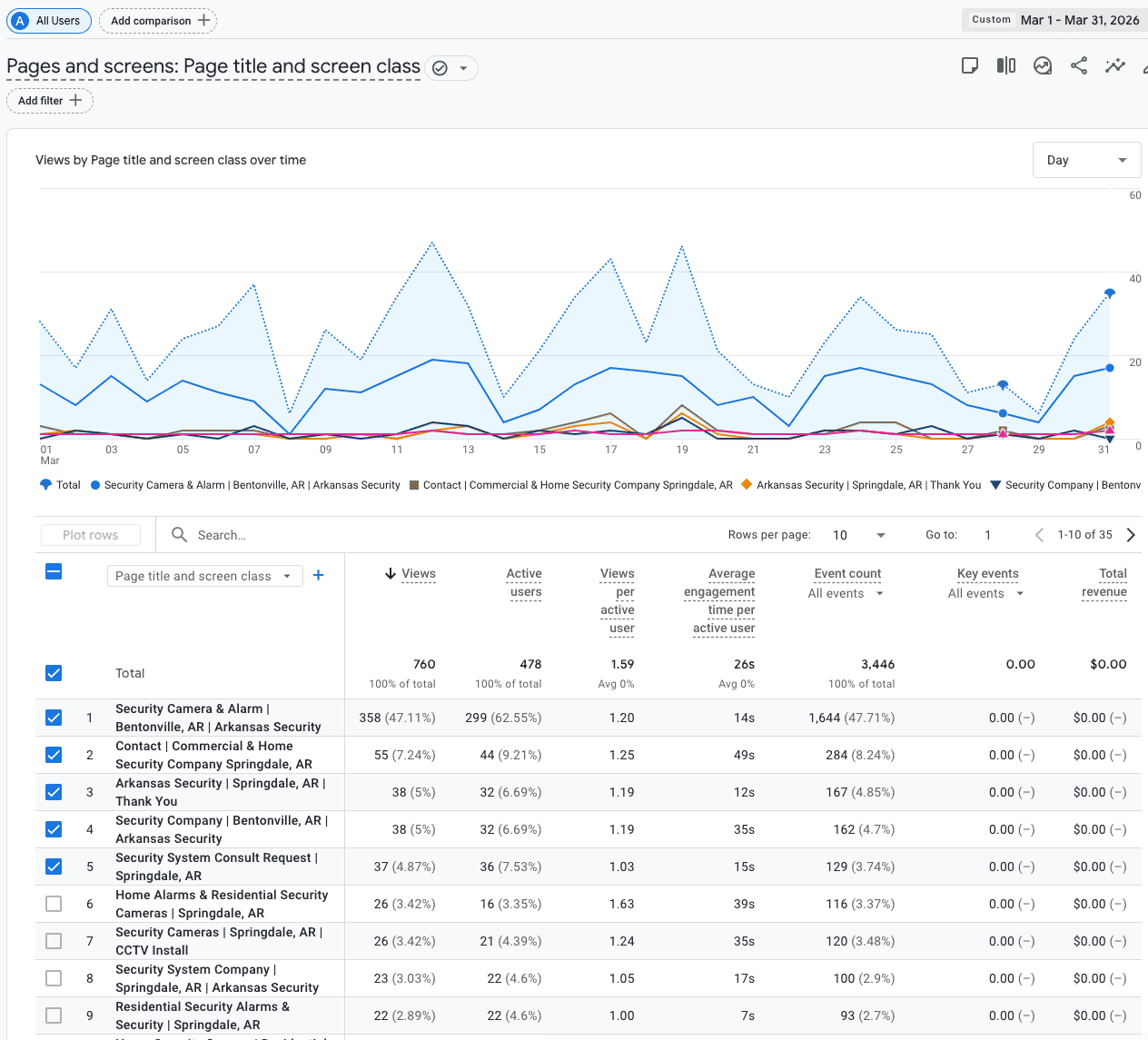Click the Total legend color marker
Viewport: 1148px width, 1040px height.
46,485
